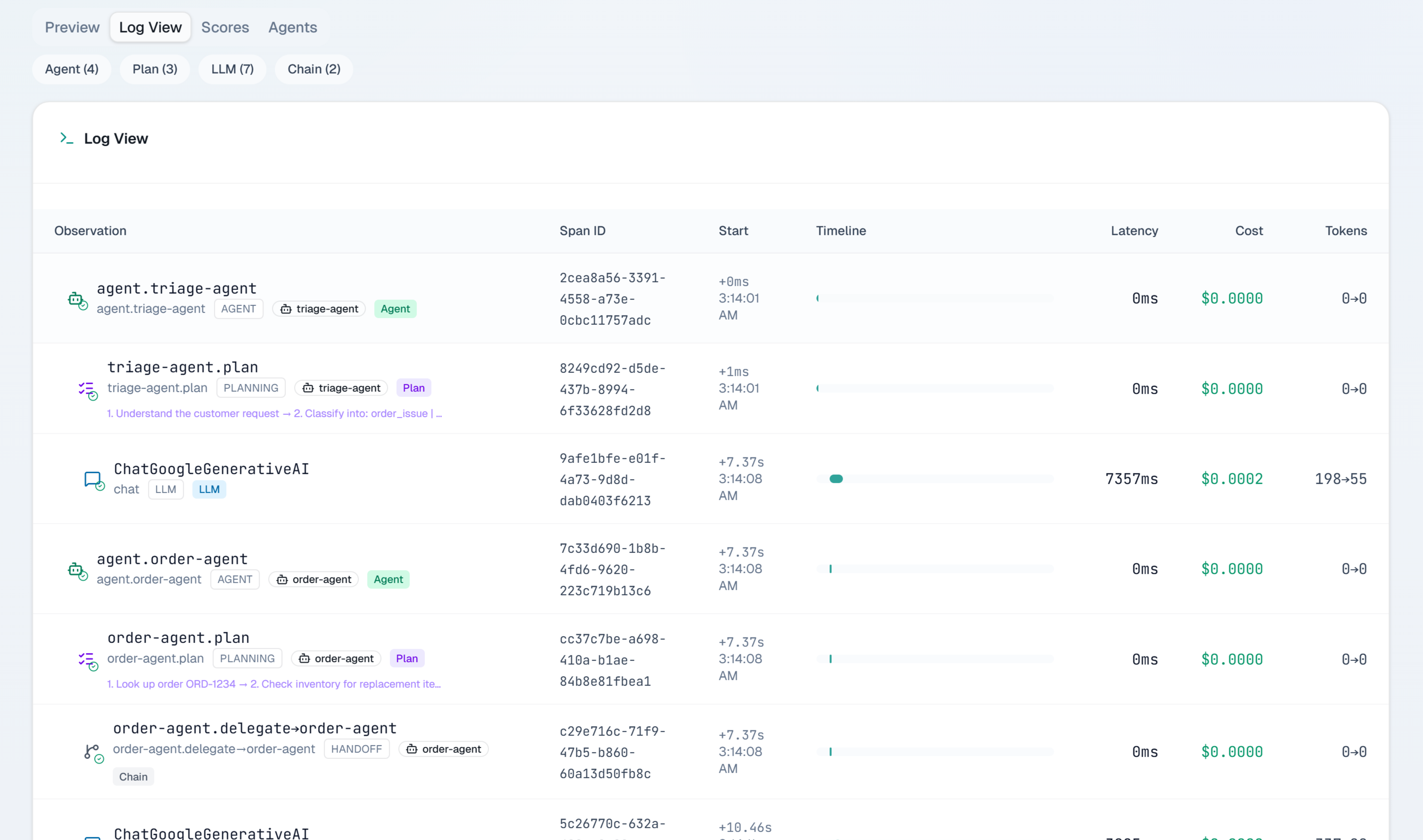Click the Latency column header
Image resolution: width=1423 pixels, height=840 pixels.
point(1134,231)
